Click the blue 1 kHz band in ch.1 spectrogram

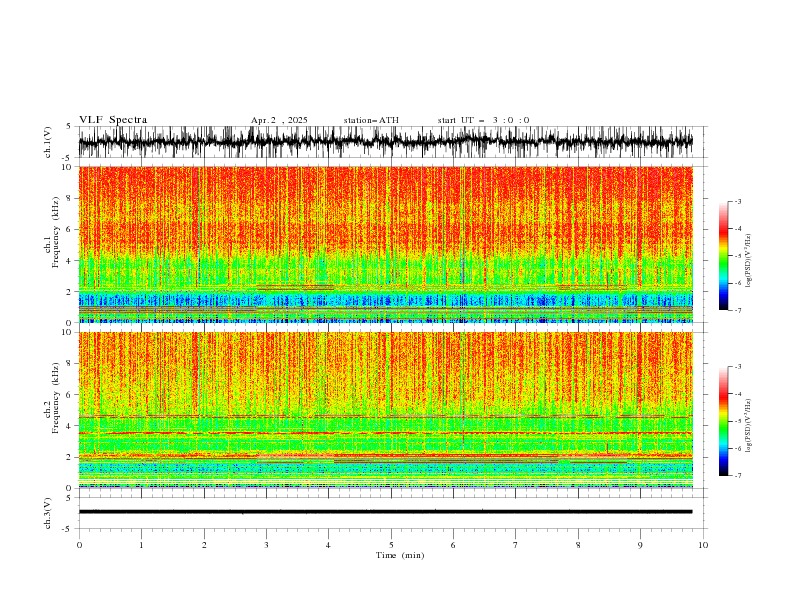click(385, 300)
